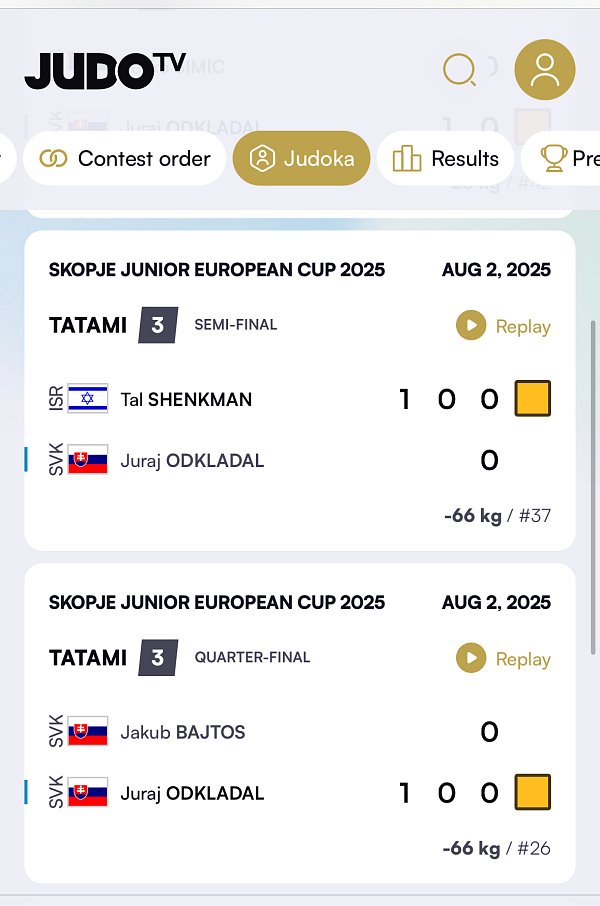Viewport: 600px width, 906px height.
Task: Click yellow card marker on Shenkman's score
Action: (x=532, y=398)
